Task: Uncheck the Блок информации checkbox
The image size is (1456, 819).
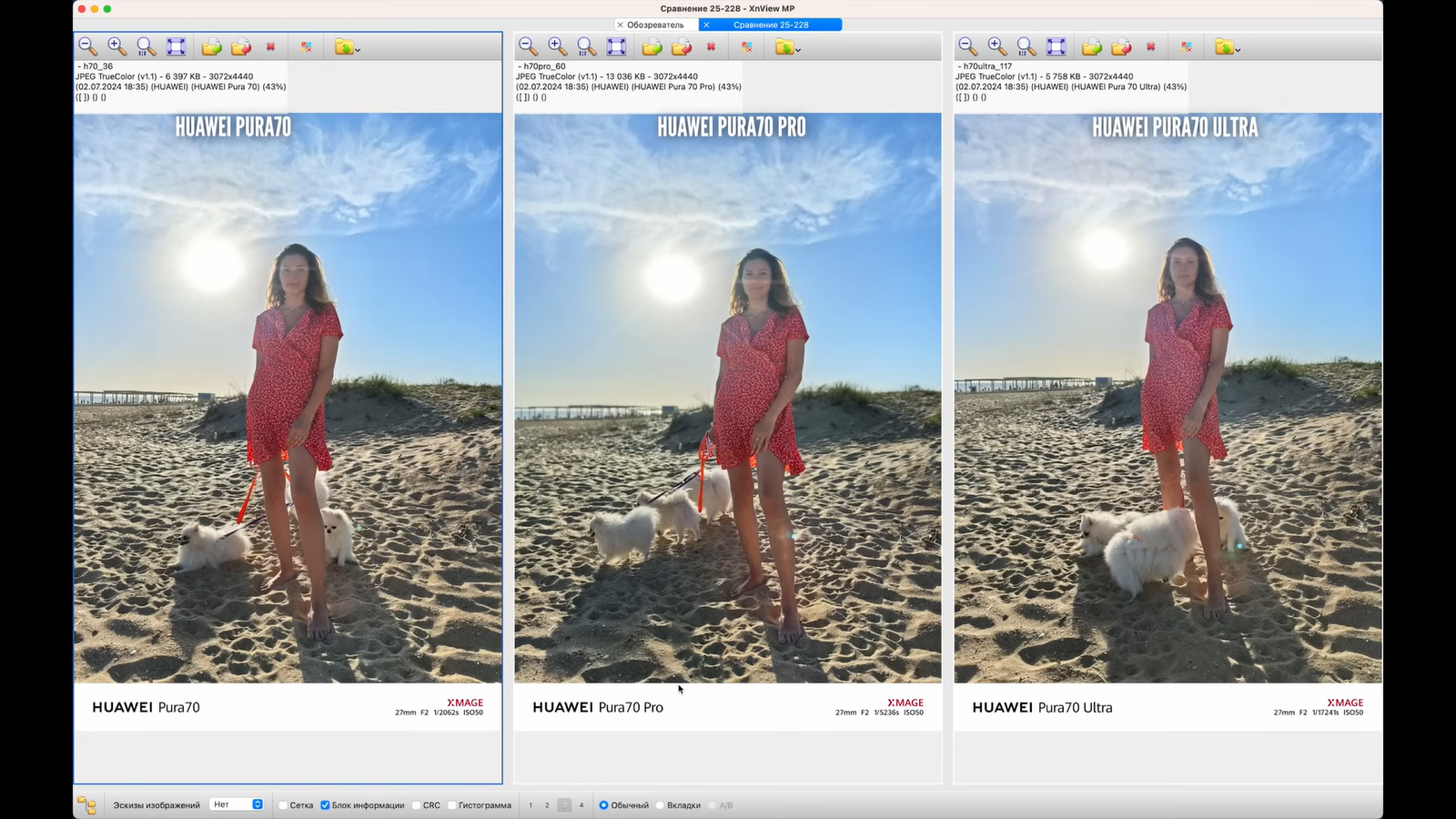Action: tap(325, 805)
